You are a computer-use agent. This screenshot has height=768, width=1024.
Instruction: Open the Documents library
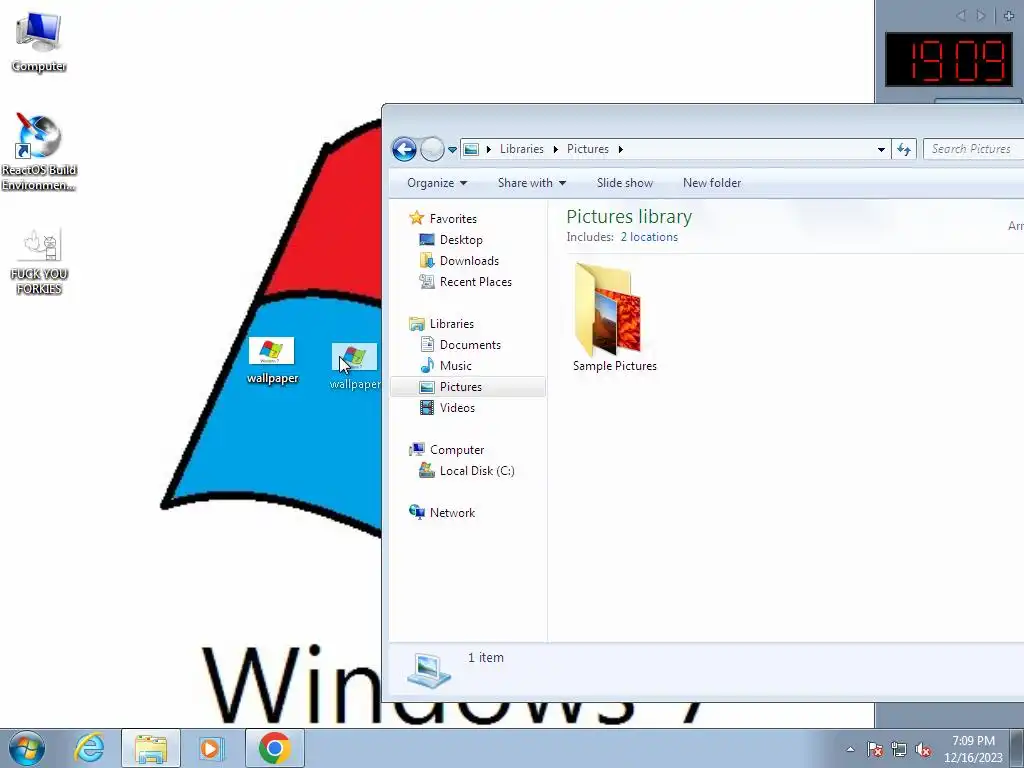coord(470,345)
